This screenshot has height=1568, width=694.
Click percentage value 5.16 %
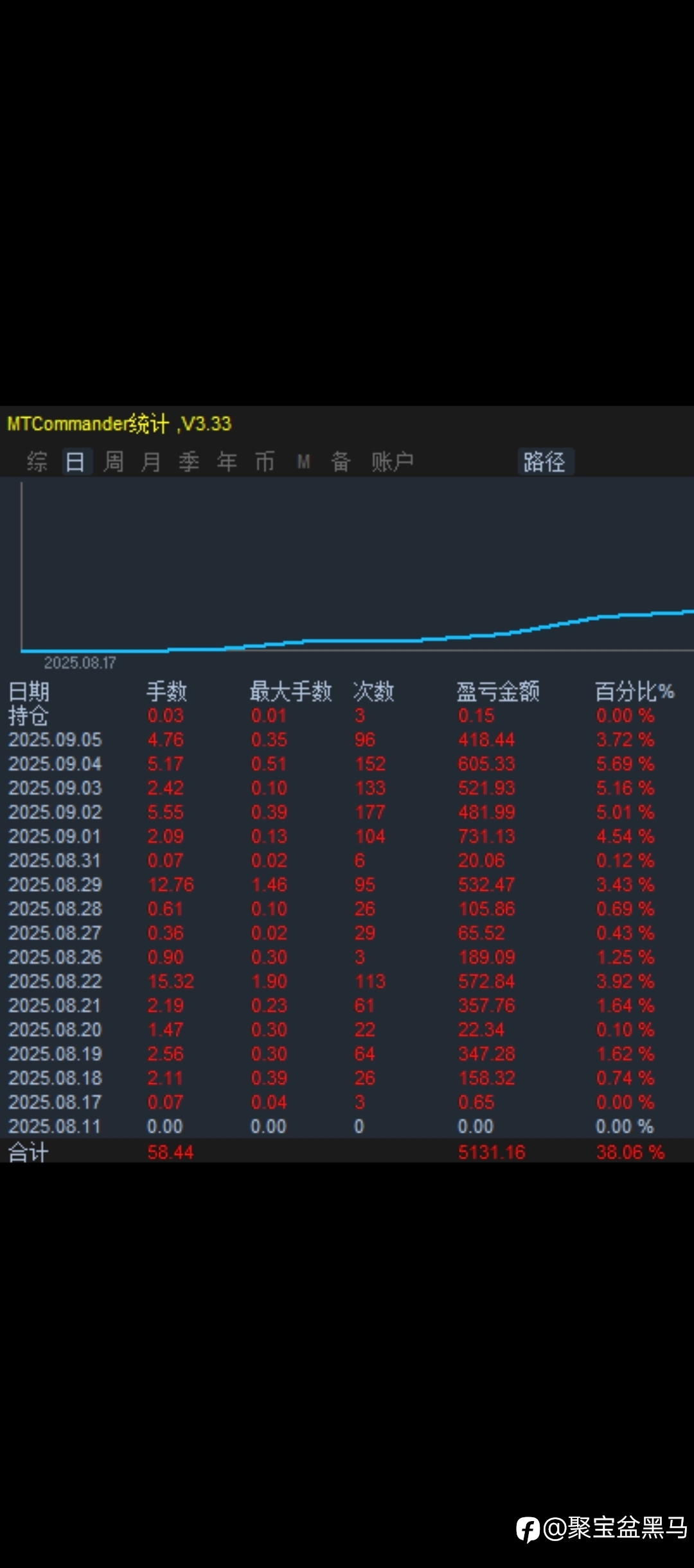[x=625, y=788]
